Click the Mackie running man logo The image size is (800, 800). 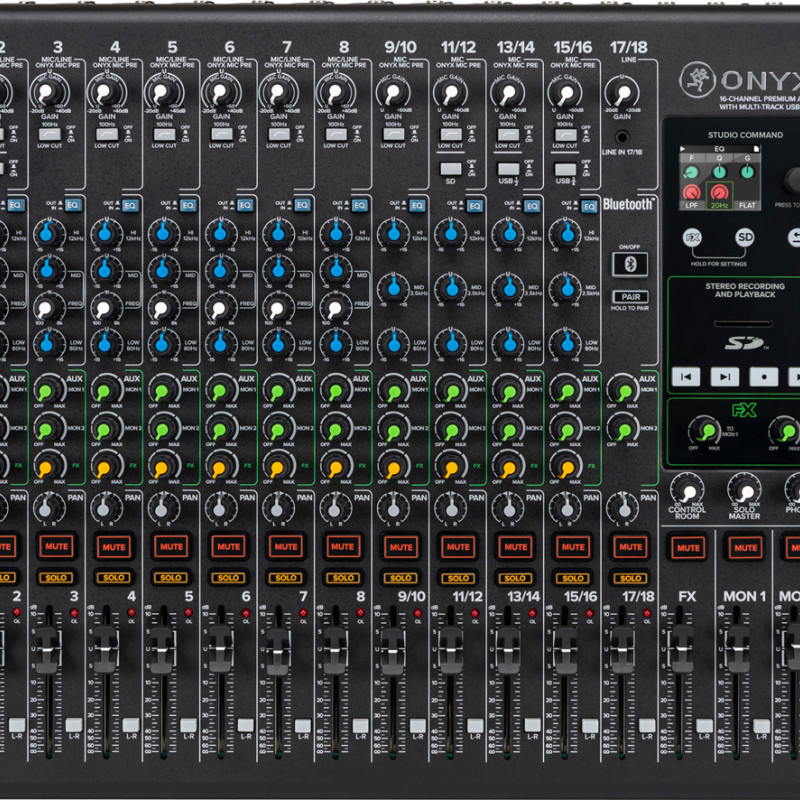pyautogui.click(x=697, y=80)
